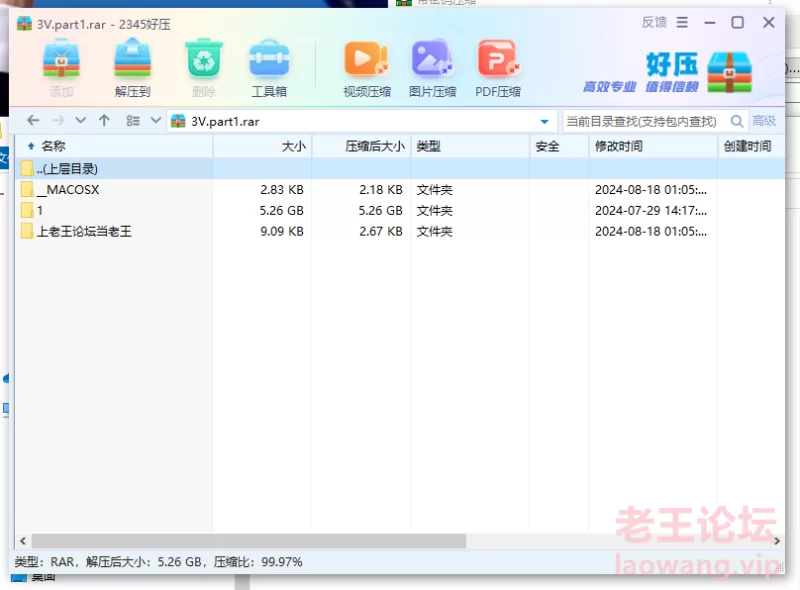The image size is (800, 590).
Task: Sort by 安全 column header
Action: tap(559, 146)
